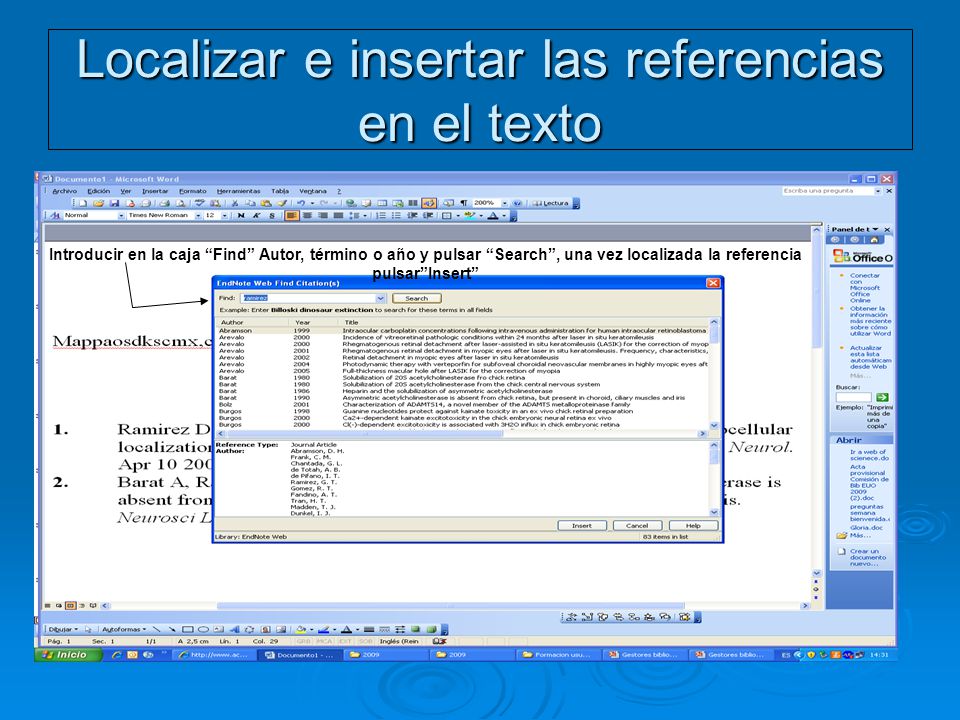Open Print Preview from the toolbar

click(180, 203)
